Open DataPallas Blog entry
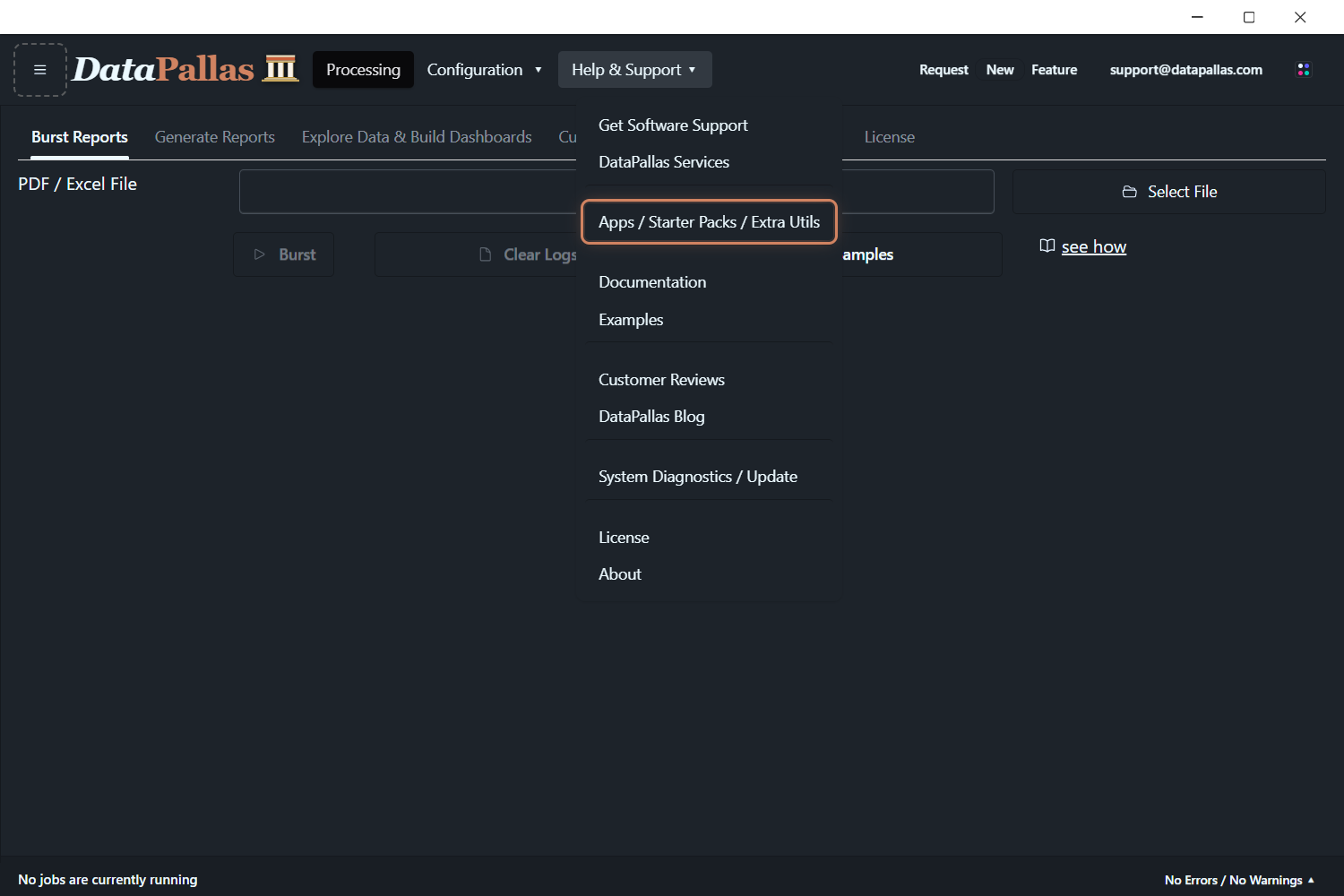1344x896 pixels. point(651,417)
